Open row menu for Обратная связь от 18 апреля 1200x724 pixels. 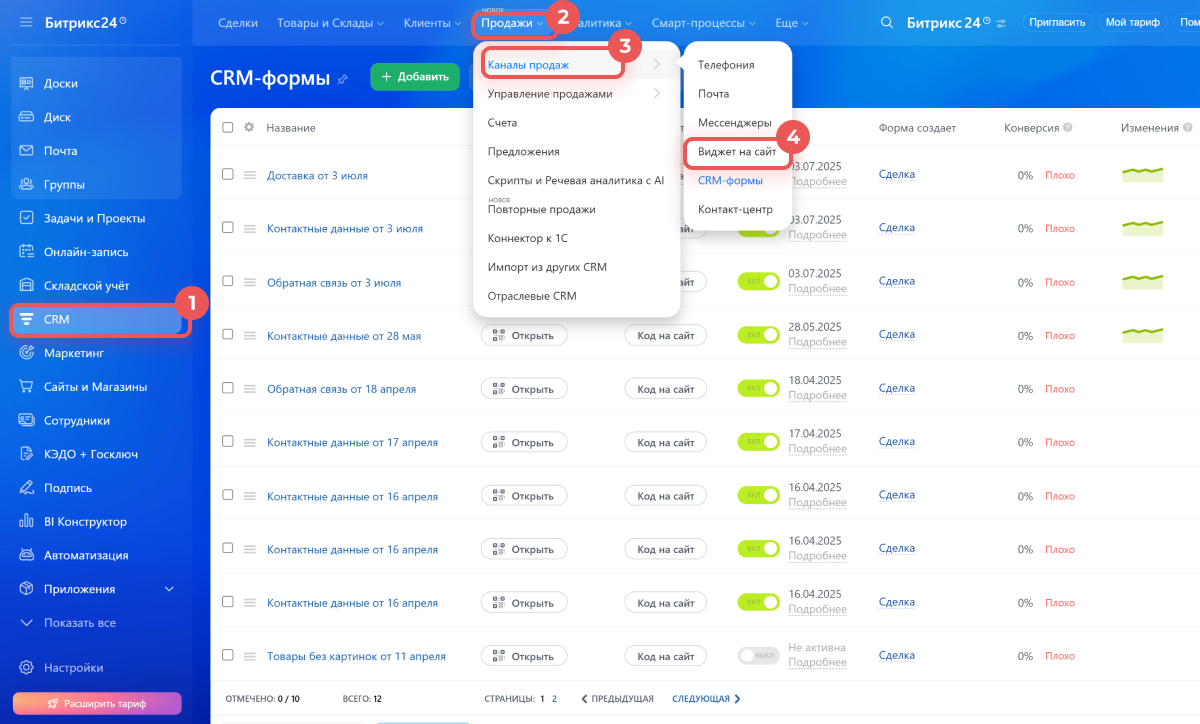[251, 389]
